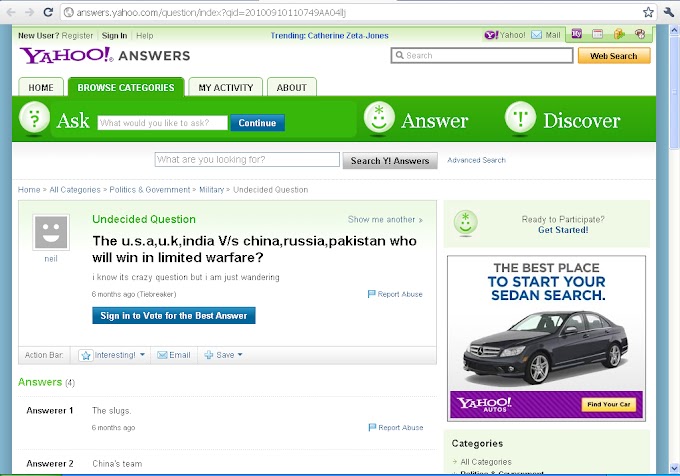
Task: Click the star icon next to Interesting!
Action: pyautogui.click(x=86, y=355)
